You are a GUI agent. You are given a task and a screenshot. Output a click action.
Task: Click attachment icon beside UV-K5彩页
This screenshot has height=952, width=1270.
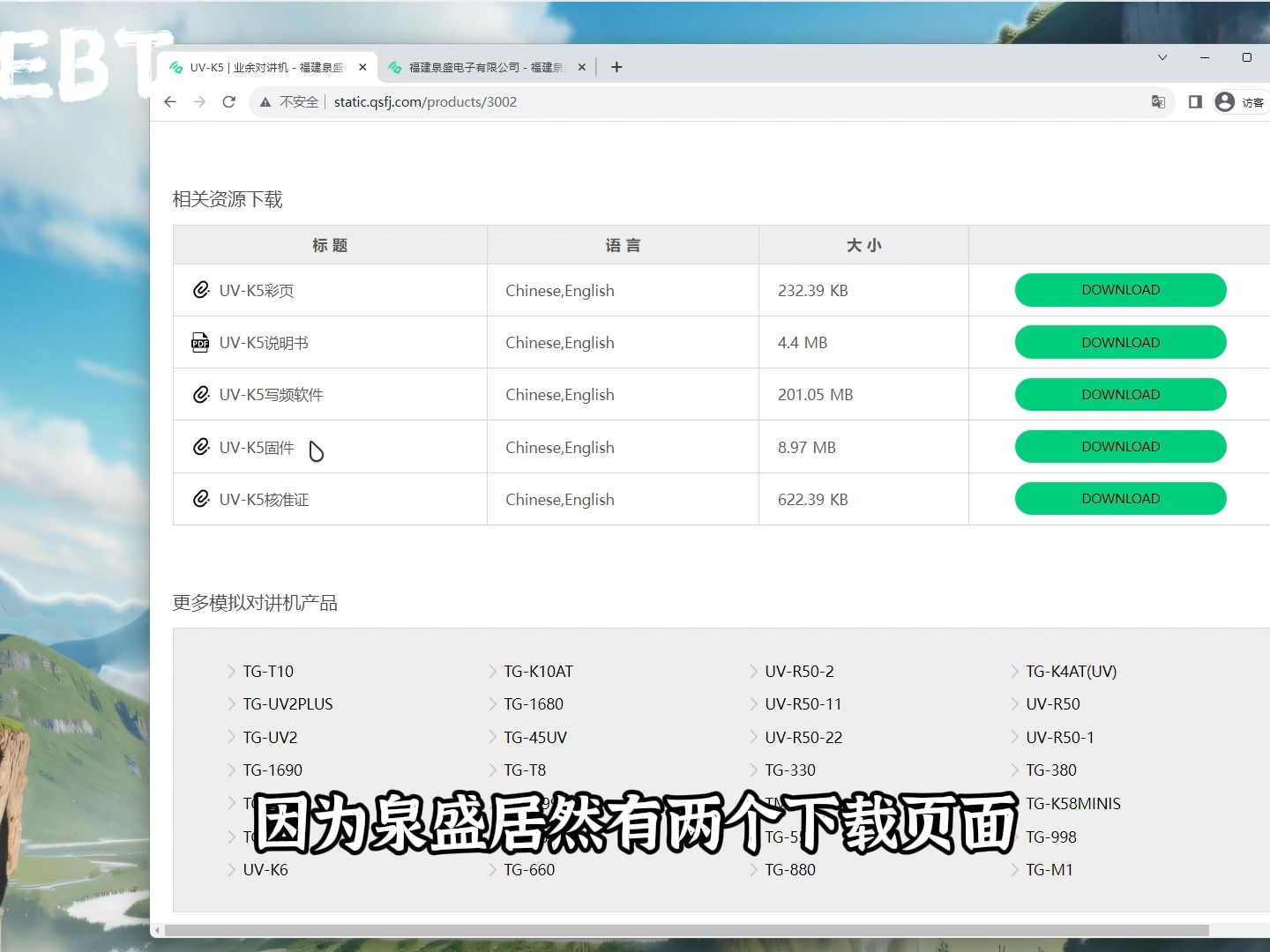201,290
